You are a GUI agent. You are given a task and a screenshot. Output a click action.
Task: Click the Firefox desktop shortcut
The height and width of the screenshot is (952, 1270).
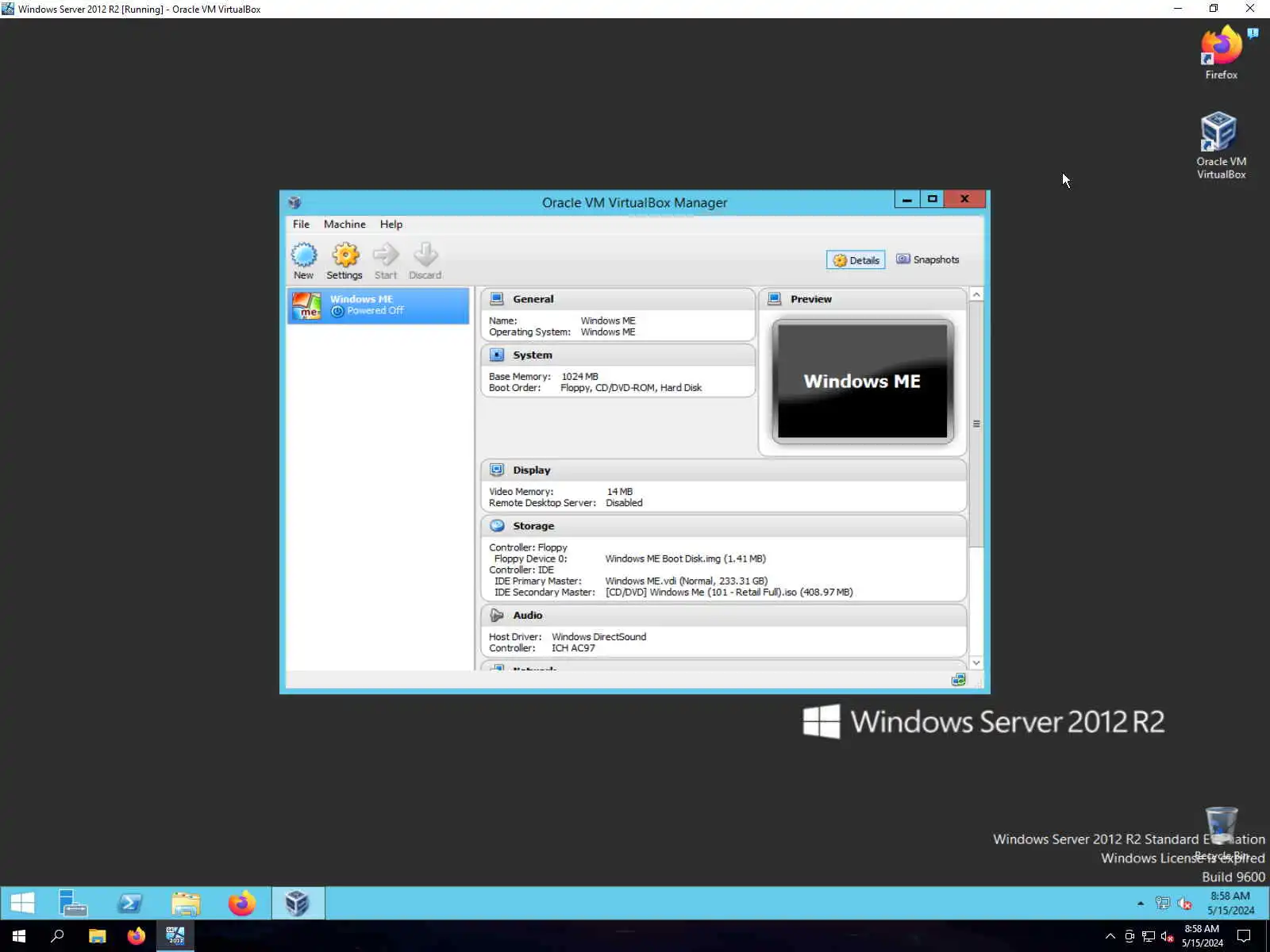1221,52
